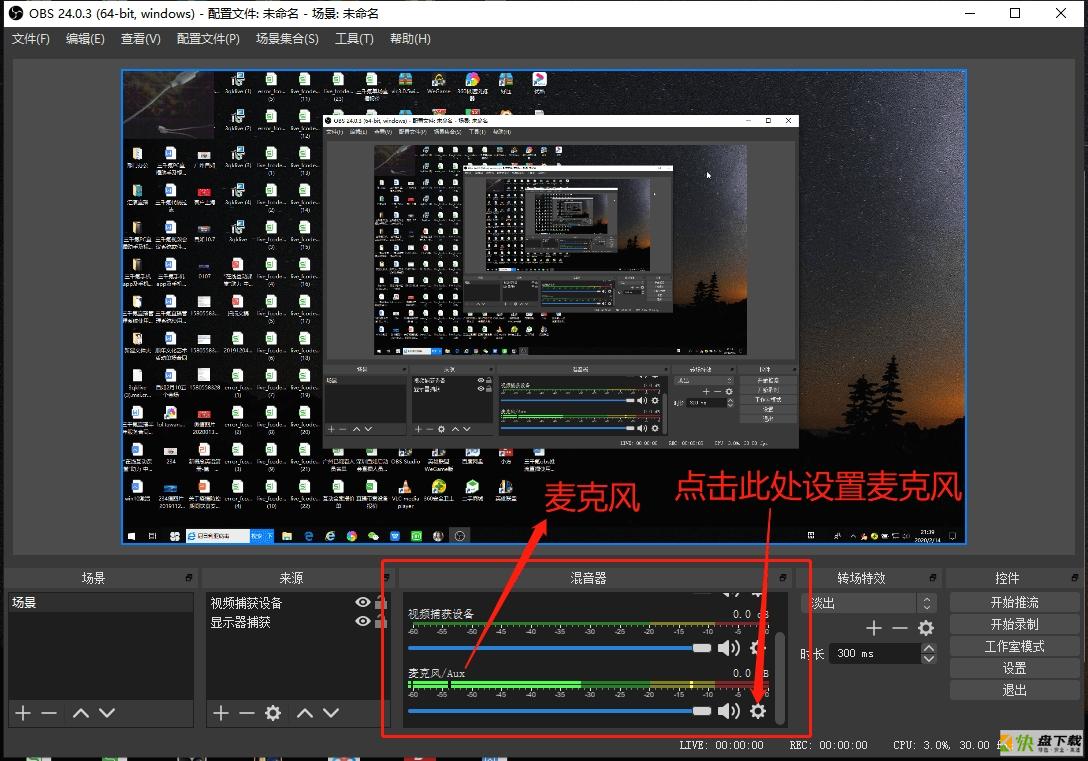The width and height of the screenshot is (1088, 761).
Task: Move scene down in 场景 list
Action: pos(107,713)
